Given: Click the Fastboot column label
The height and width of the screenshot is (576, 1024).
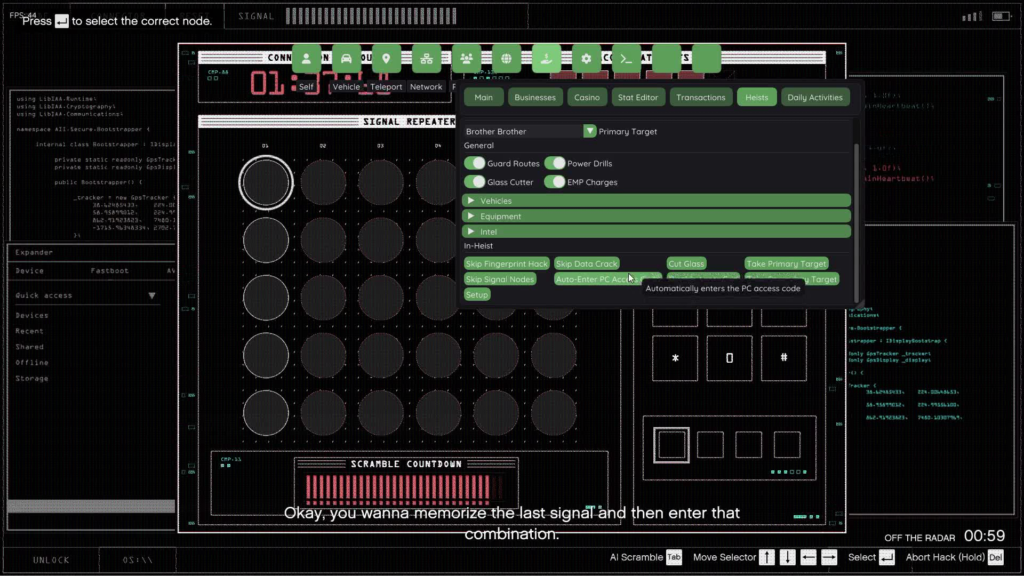Looking at the screenshot, I should coord(110,270).
